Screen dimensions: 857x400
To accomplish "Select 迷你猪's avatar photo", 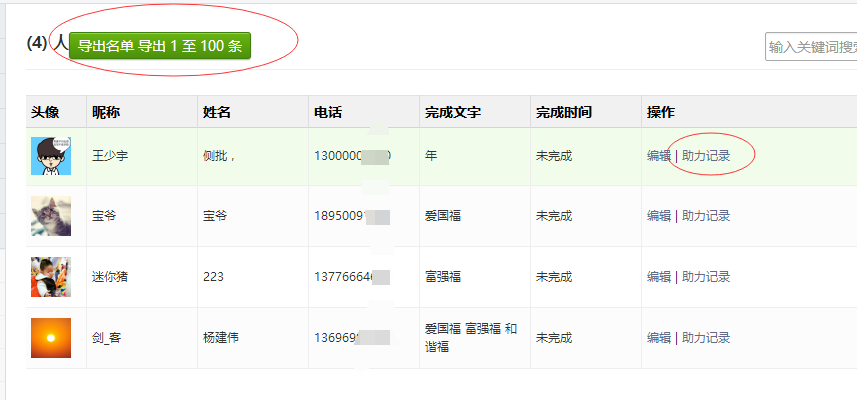I will pos(51,277).
